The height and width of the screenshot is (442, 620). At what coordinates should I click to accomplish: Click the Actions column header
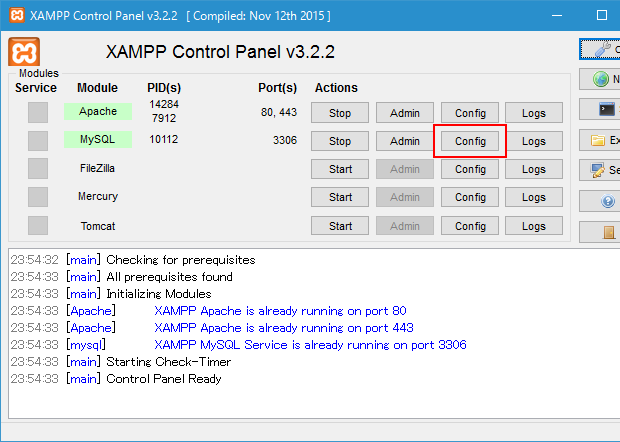click(336, 88)
